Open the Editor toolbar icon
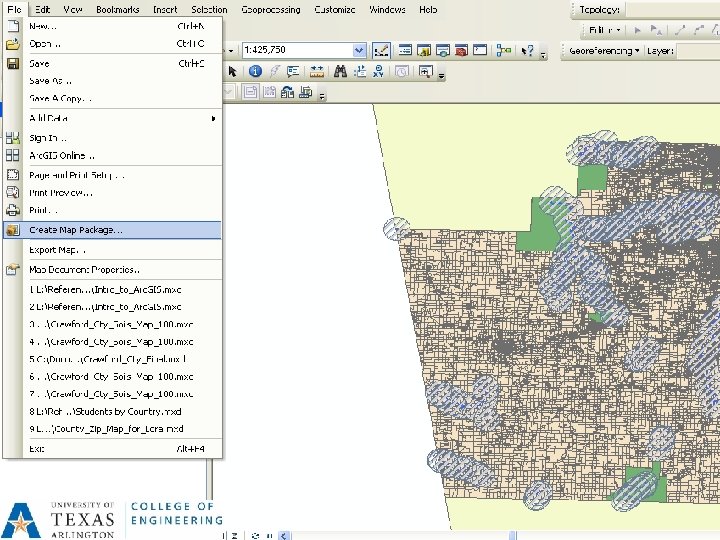 click(382, 50)
